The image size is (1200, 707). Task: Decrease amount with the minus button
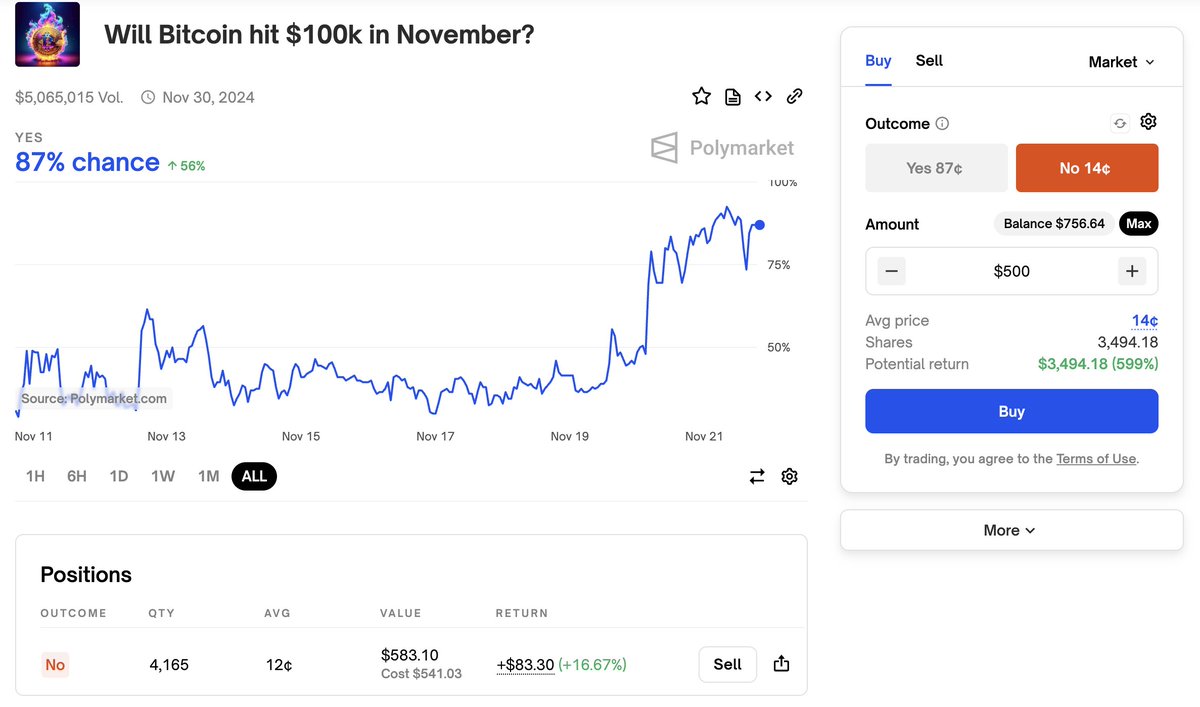[893, 271]
